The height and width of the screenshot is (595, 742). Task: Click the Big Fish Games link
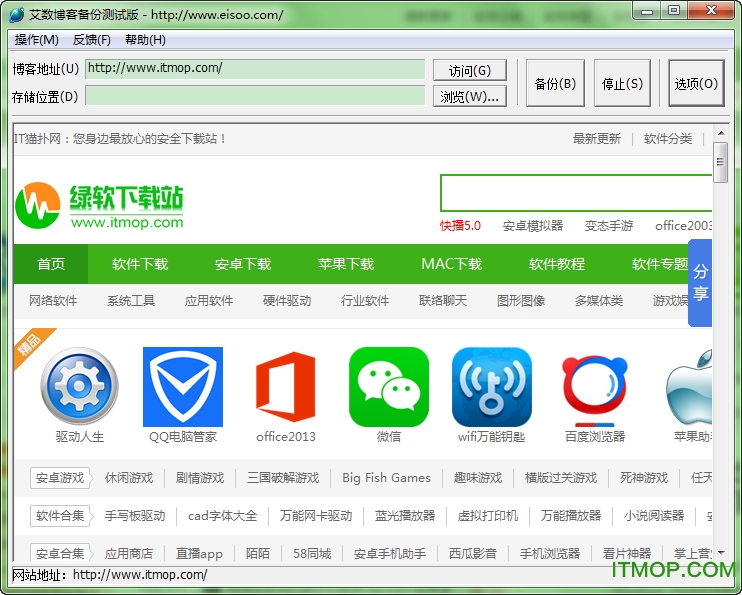tap(386, 478)
